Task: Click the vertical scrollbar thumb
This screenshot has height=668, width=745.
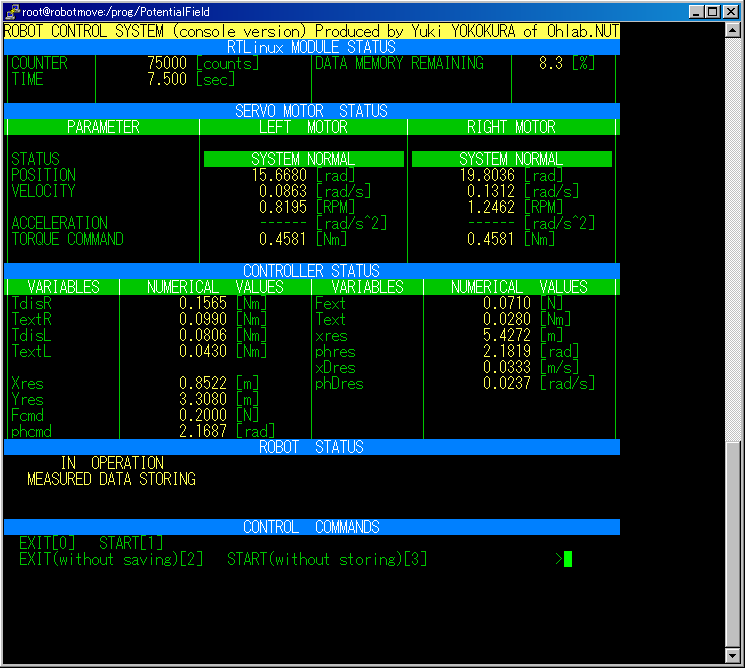Action: coord(733,545)
